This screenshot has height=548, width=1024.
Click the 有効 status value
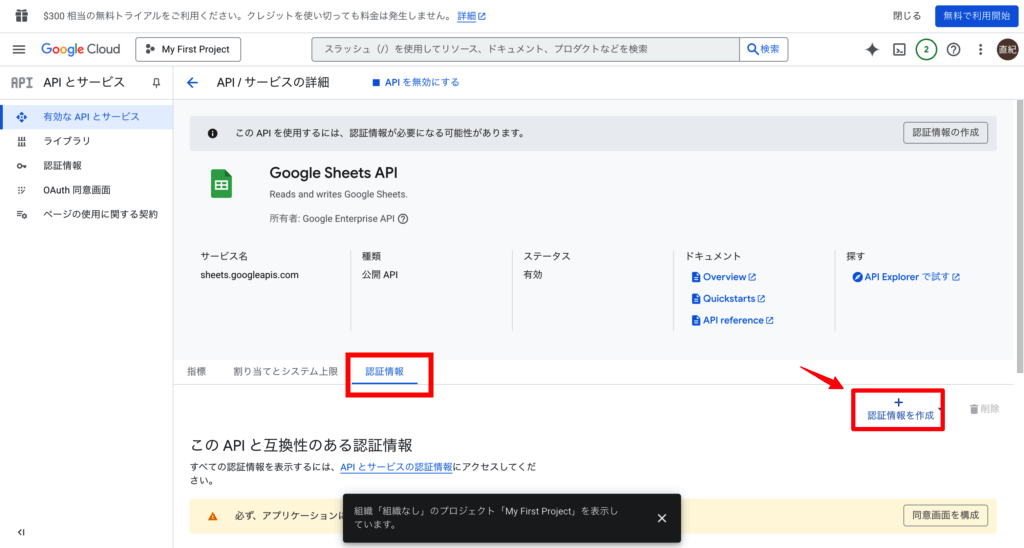click(x=532, y=275)
